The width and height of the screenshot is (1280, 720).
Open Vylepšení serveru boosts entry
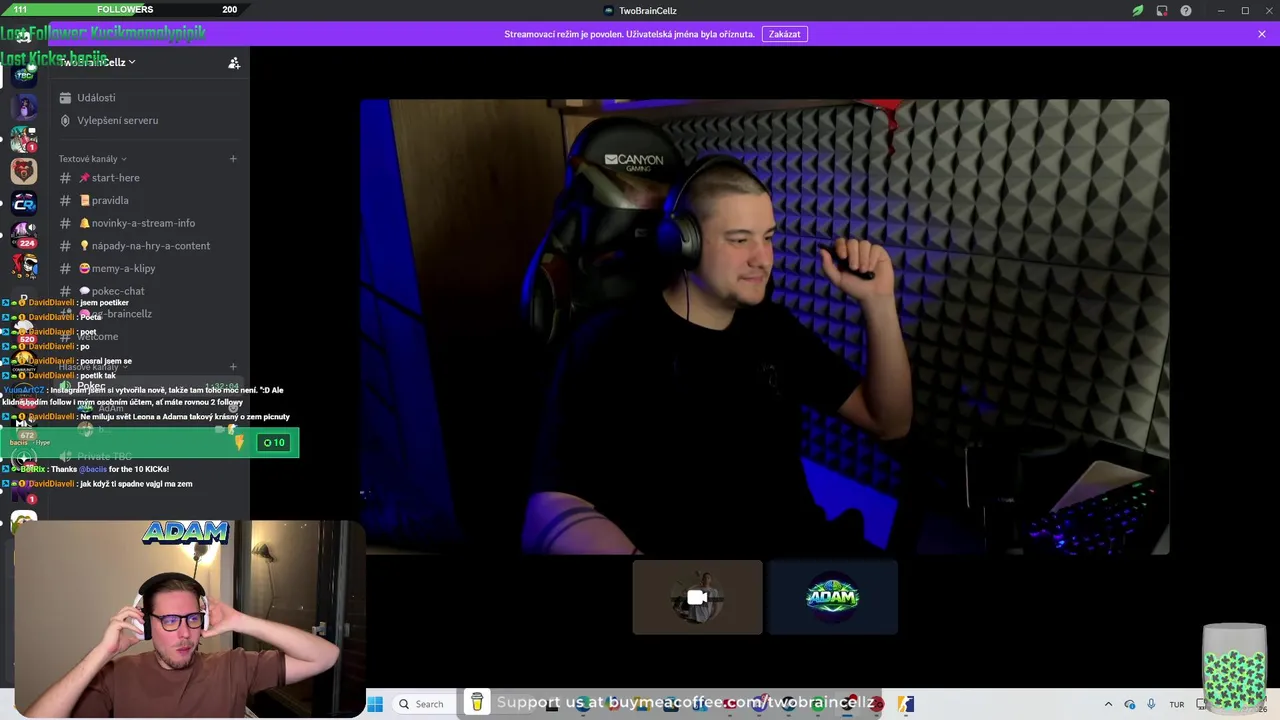117,121
